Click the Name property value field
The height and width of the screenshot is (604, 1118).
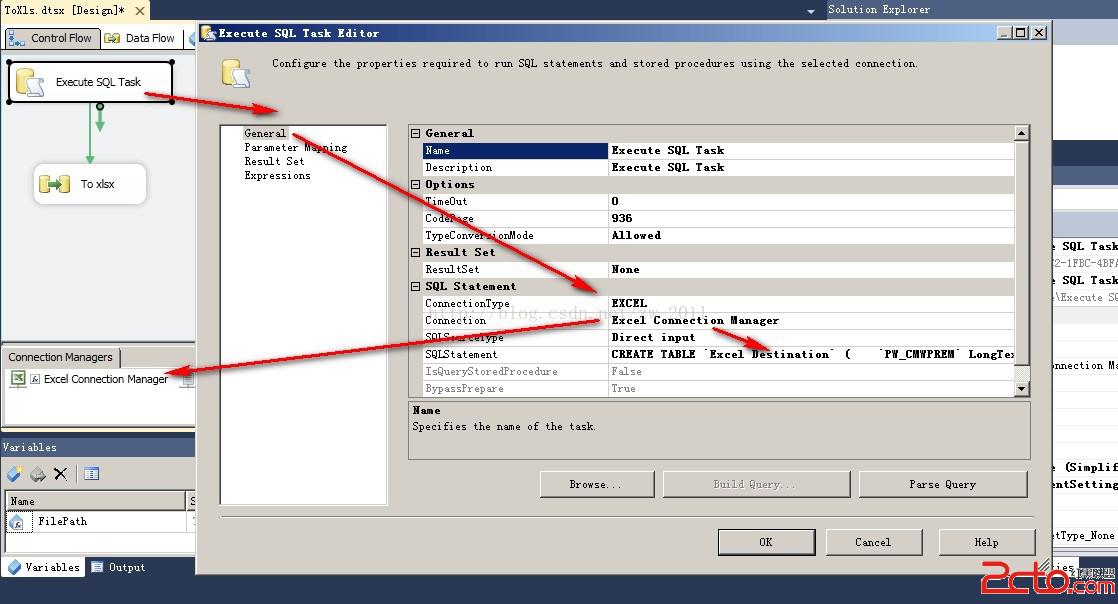[811, 150]
